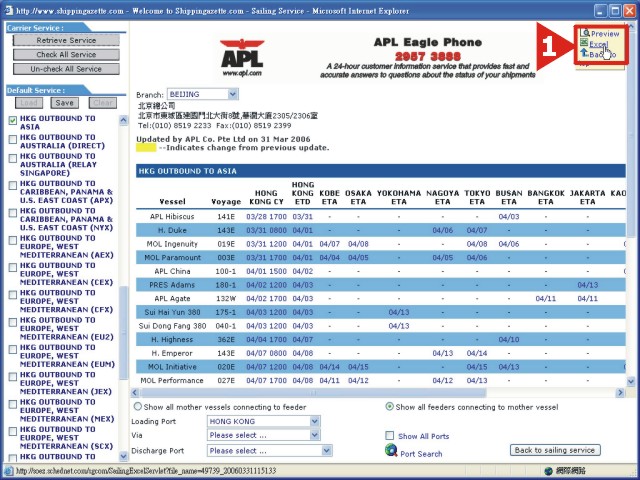Click the table horizontal scrollbar right arrow
This screenshot has height=480, width=640.
click(x=620, y=393)
